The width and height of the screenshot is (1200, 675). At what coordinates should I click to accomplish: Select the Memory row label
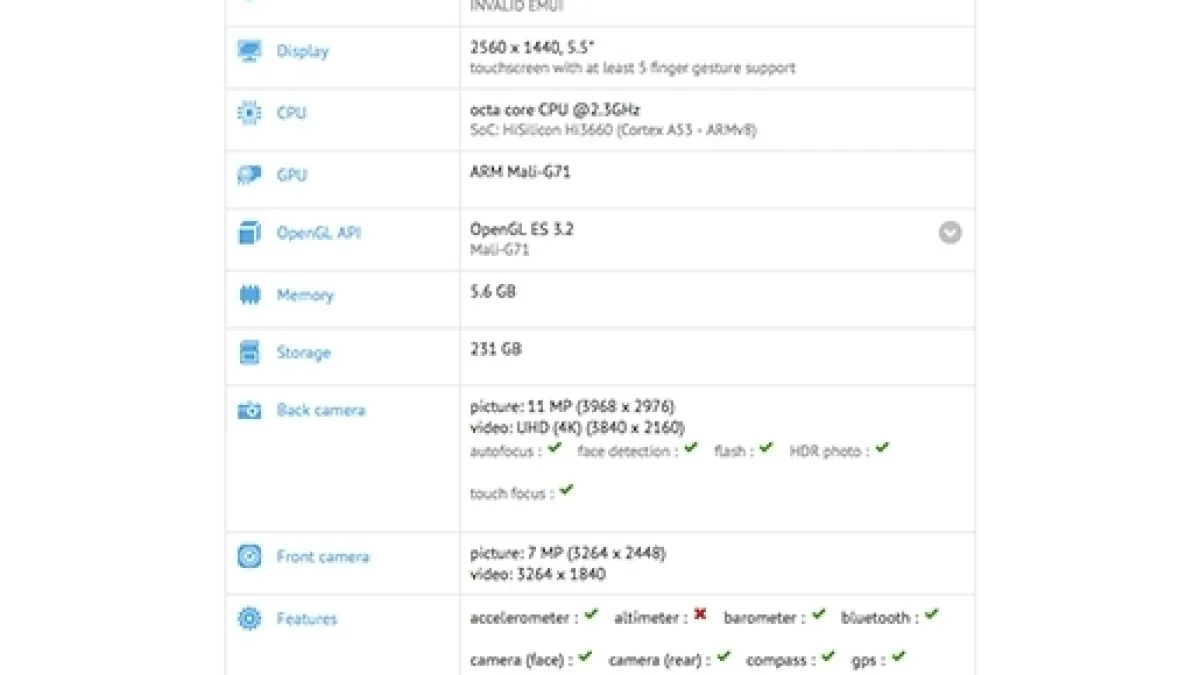pos(304,295)
